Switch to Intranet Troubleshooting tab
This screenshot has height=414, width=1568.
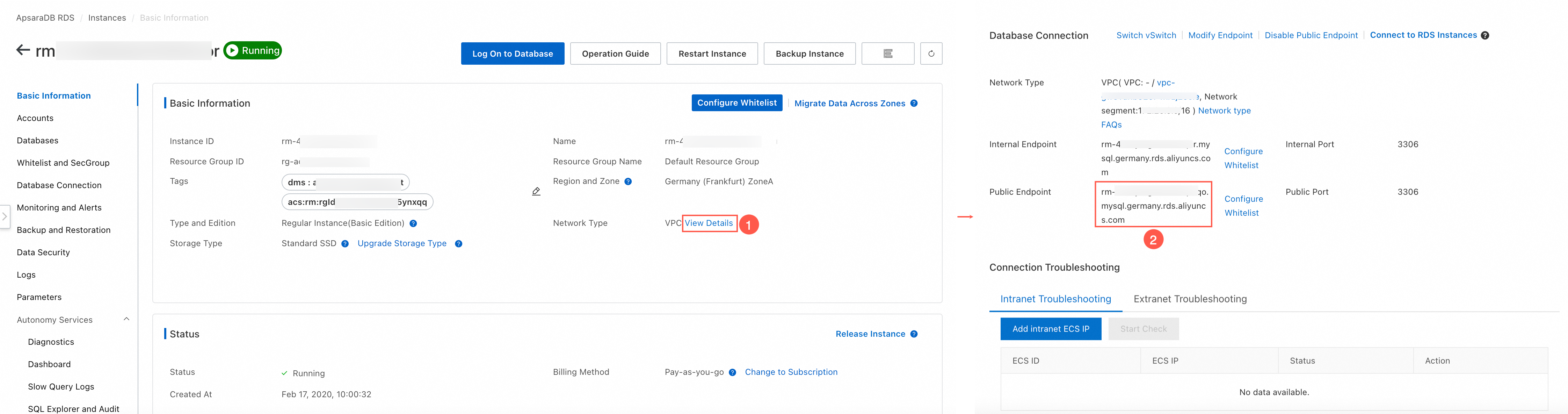point(1055,299)
